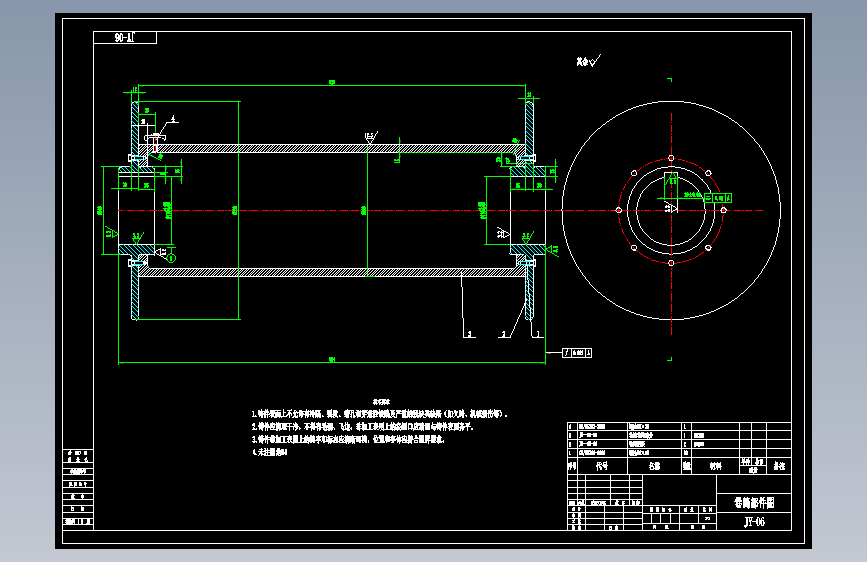The height and width of the screenshot is (562, 867).
Task: Click the part balloon number 4 leader label
Action: pyautogui.click(x=173, y=119)
